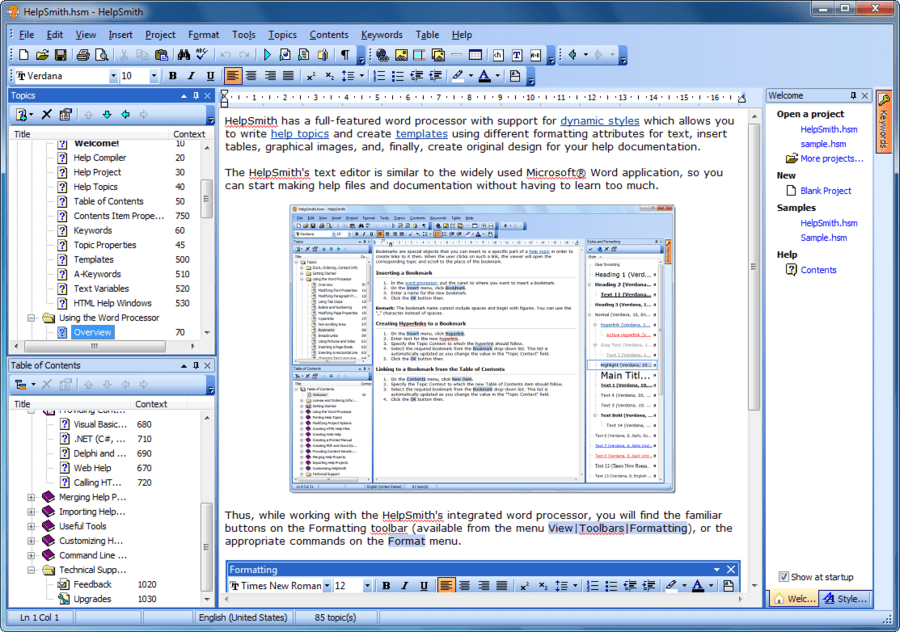Open the font size dropdown
This screenshot has width=900, height=632.
point(153,76)
